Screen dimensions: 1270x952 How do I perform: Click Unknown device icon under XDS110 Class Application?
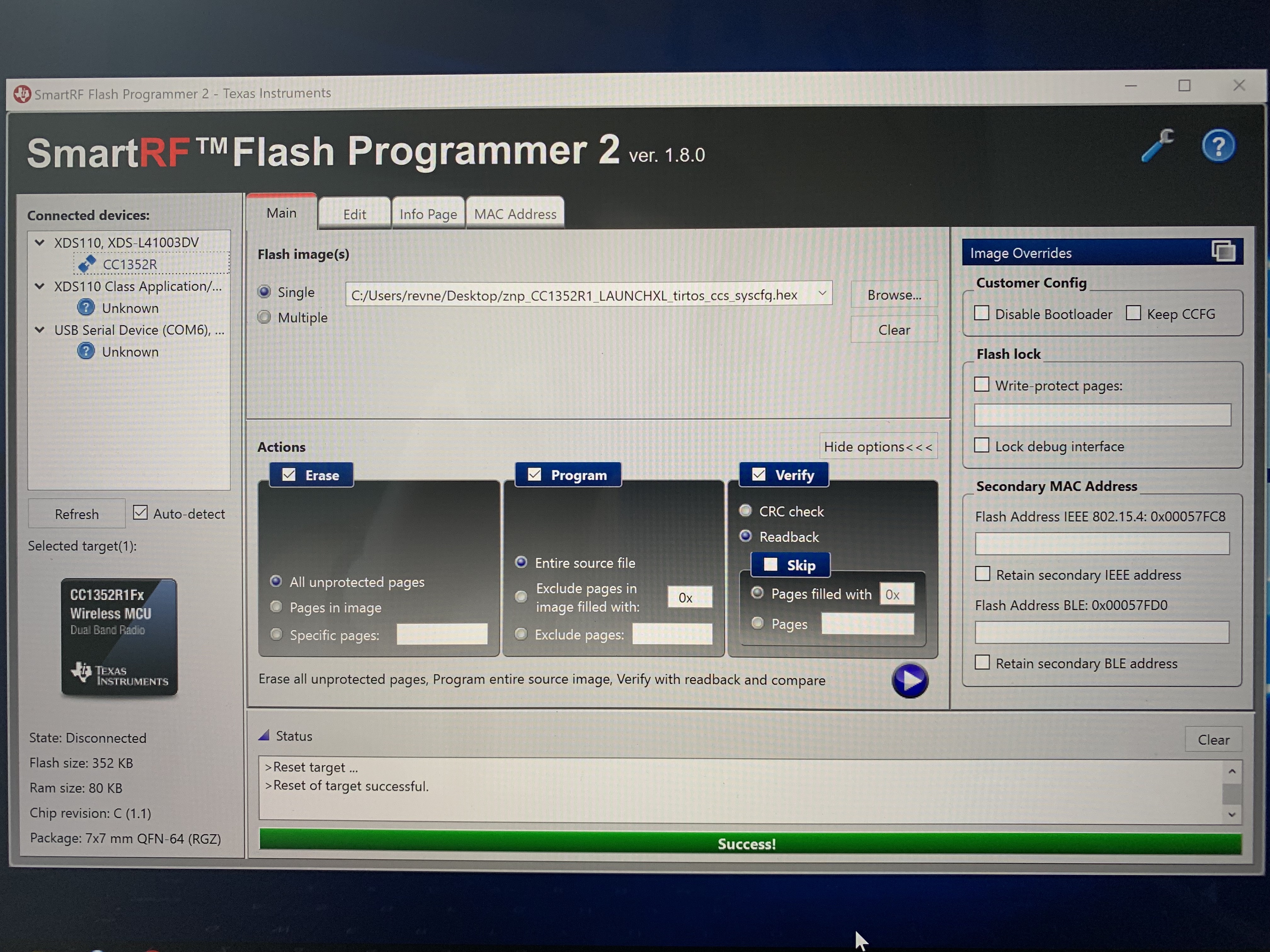pyautogui.click(x=86, y=308)
